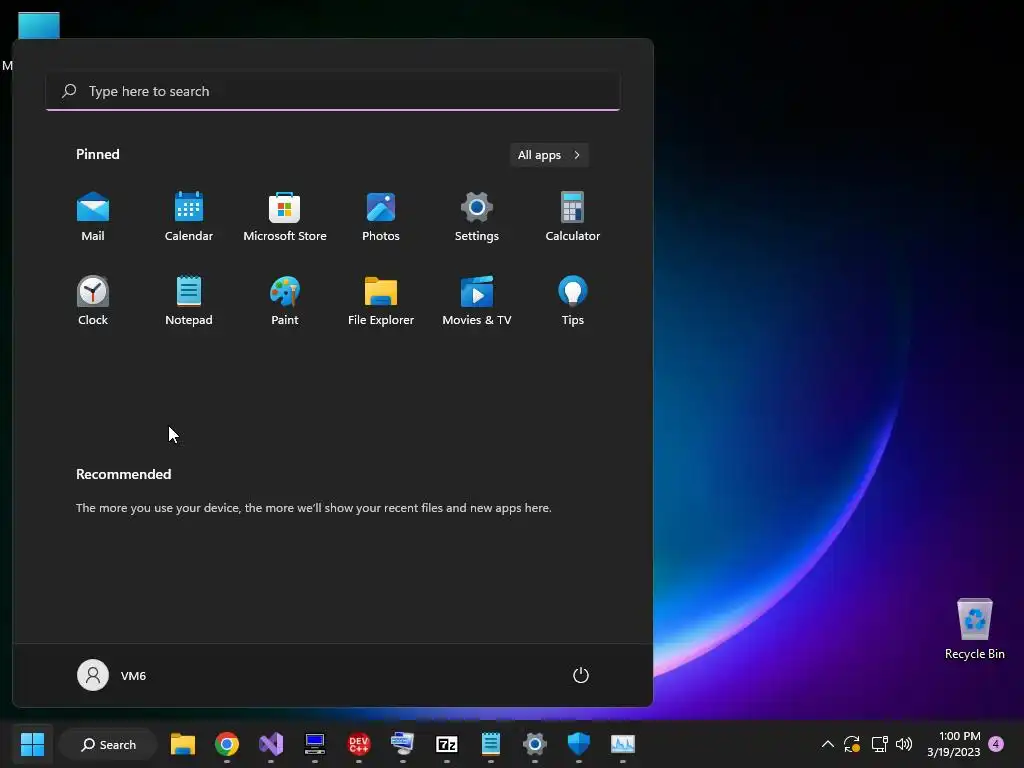Open the Movies & TV app
The width and height of the screenshot is (1024, 768).
(477, 300)
